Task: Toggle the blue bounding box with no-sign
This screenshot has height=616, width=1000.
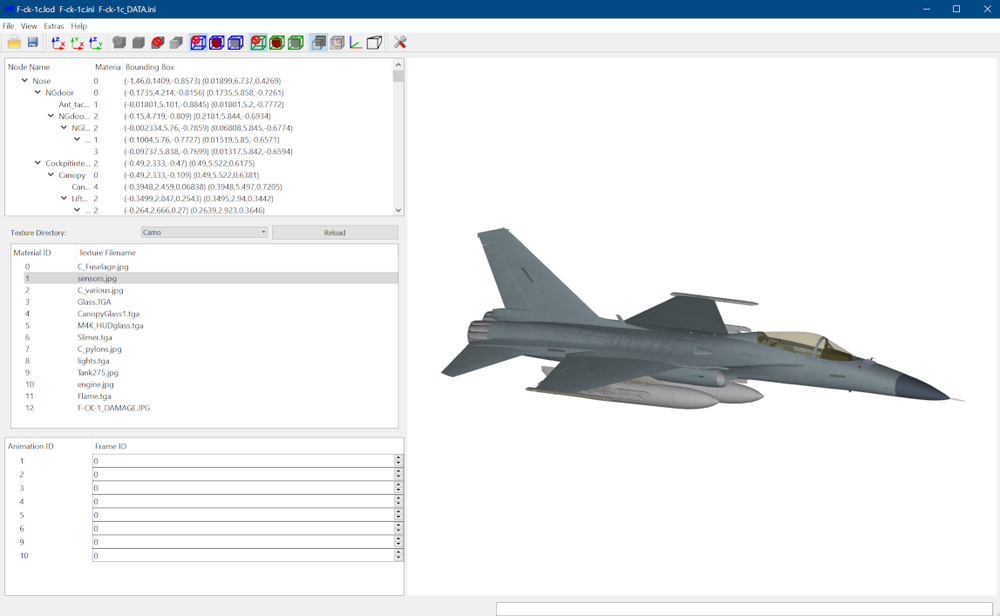Action: (198, 43)
